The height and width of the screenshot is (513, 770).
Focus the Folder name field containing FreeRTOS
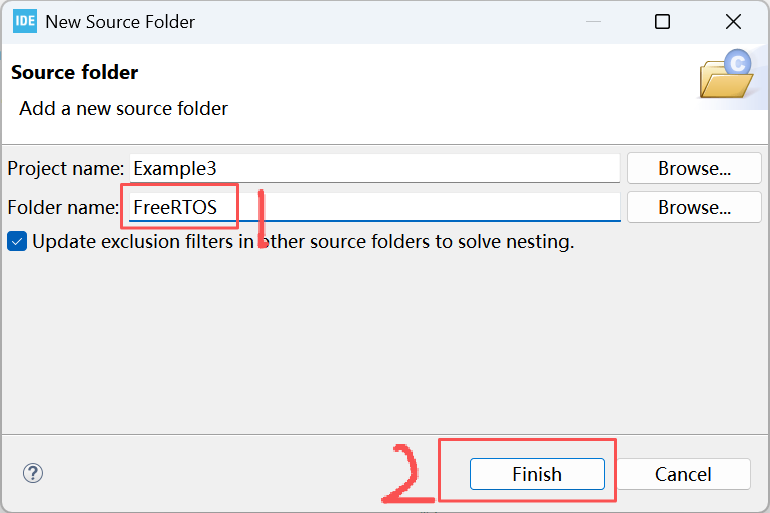(x=375, y=207)
